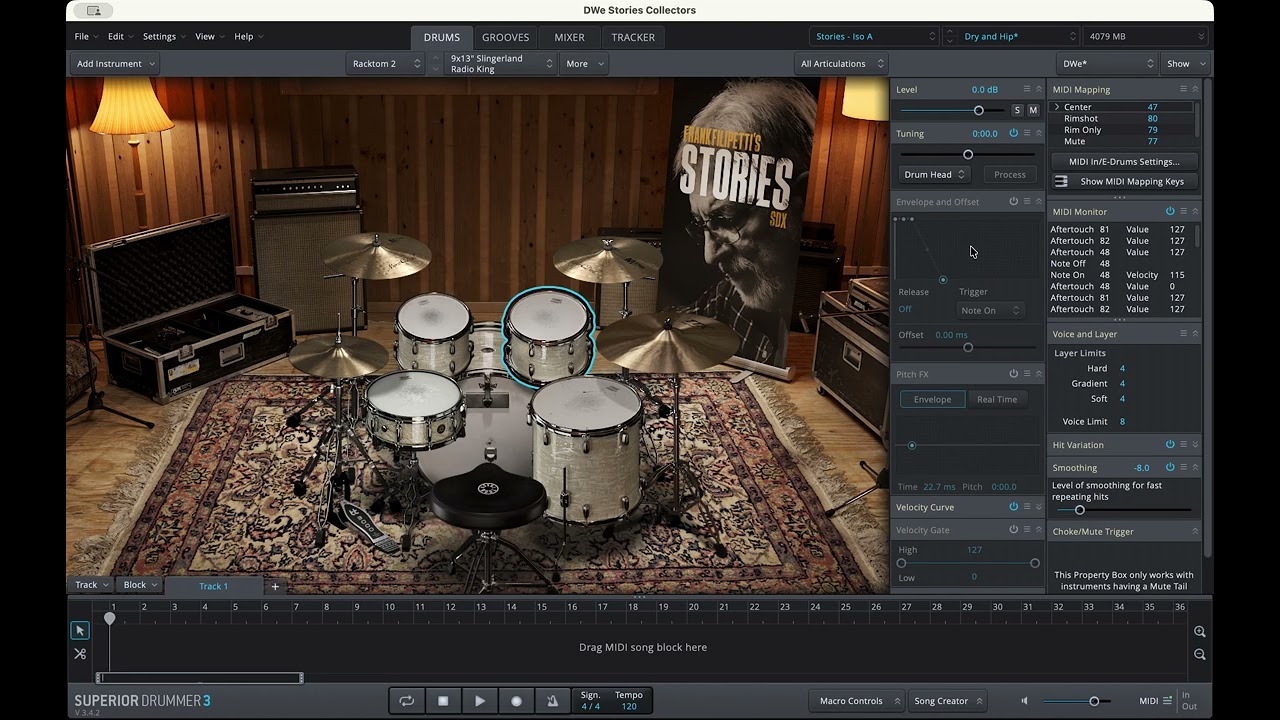
Task: Start playback with the play button
Action: pos(480,701)
